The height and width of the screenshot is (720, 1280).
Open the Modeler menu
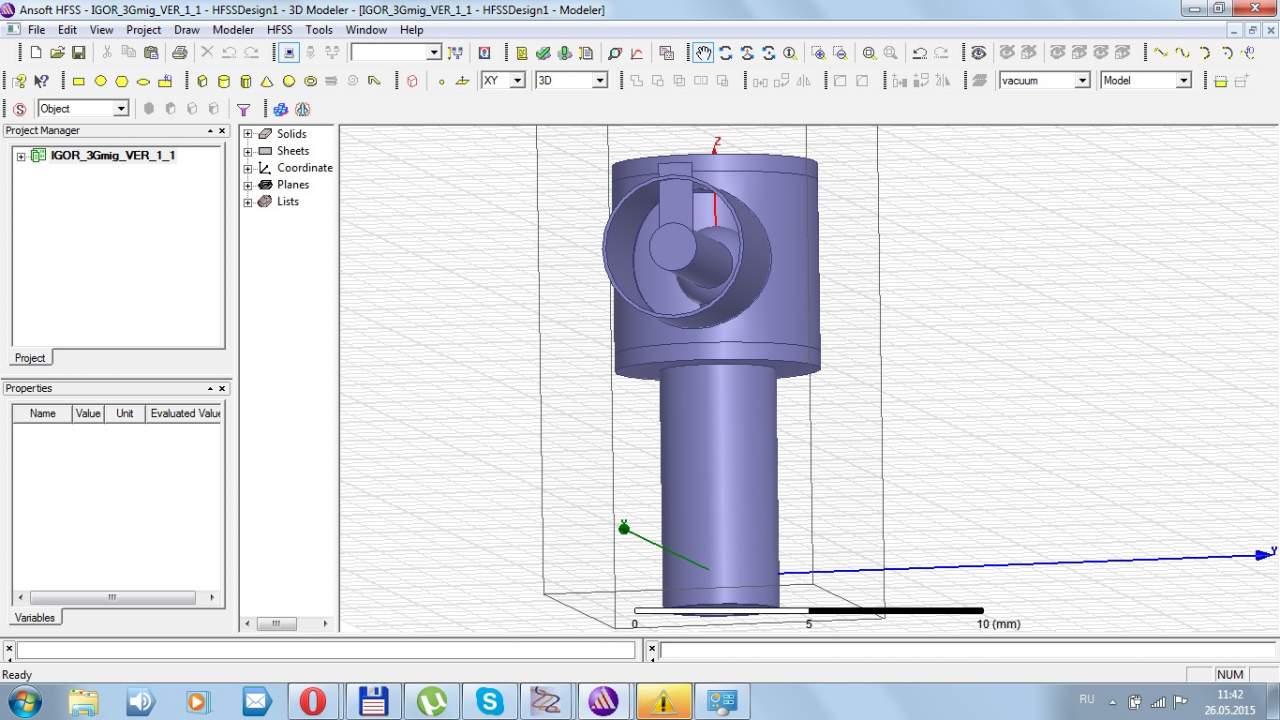(x=233, y=30)
